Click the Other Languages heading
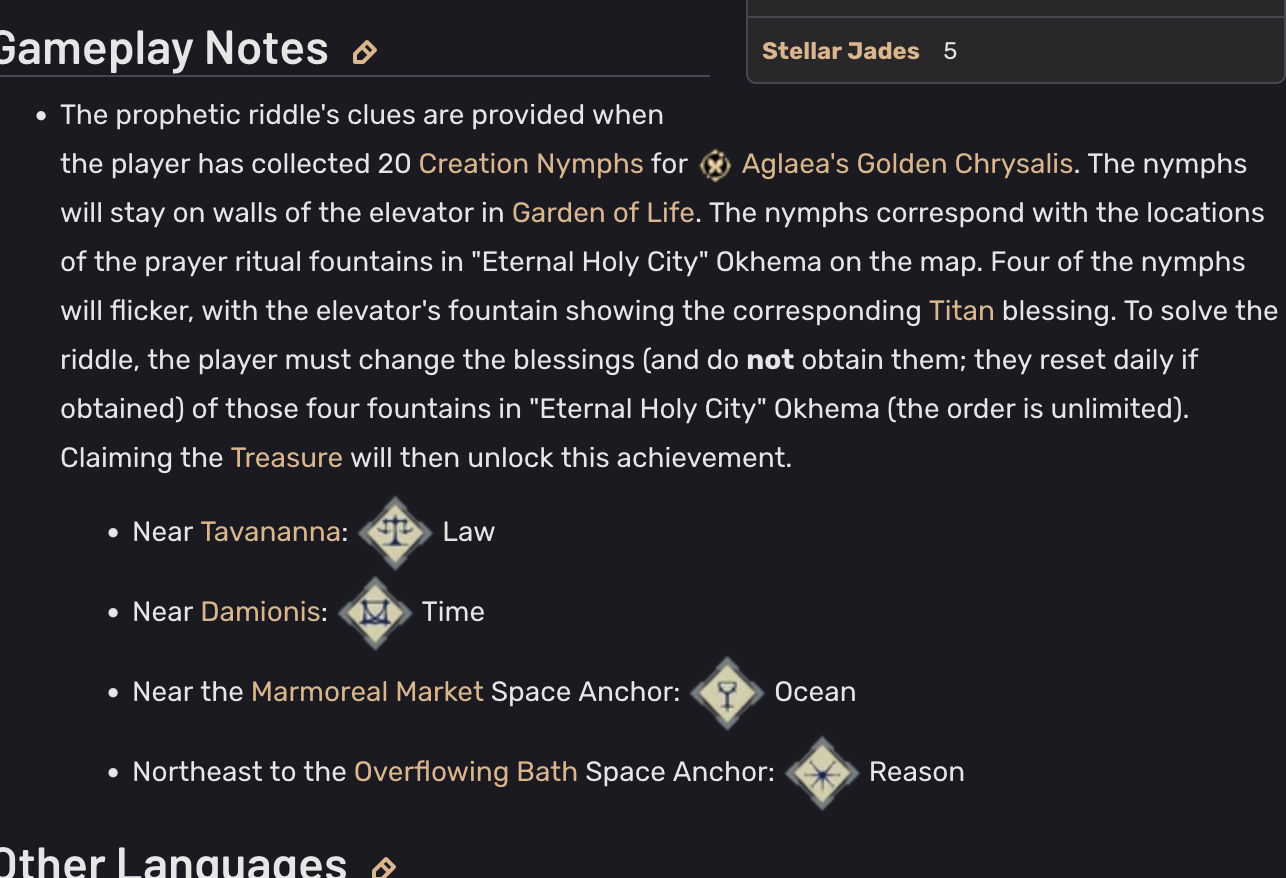The image size is (1286, 878). pyautogui.click(x=173, y=863)
